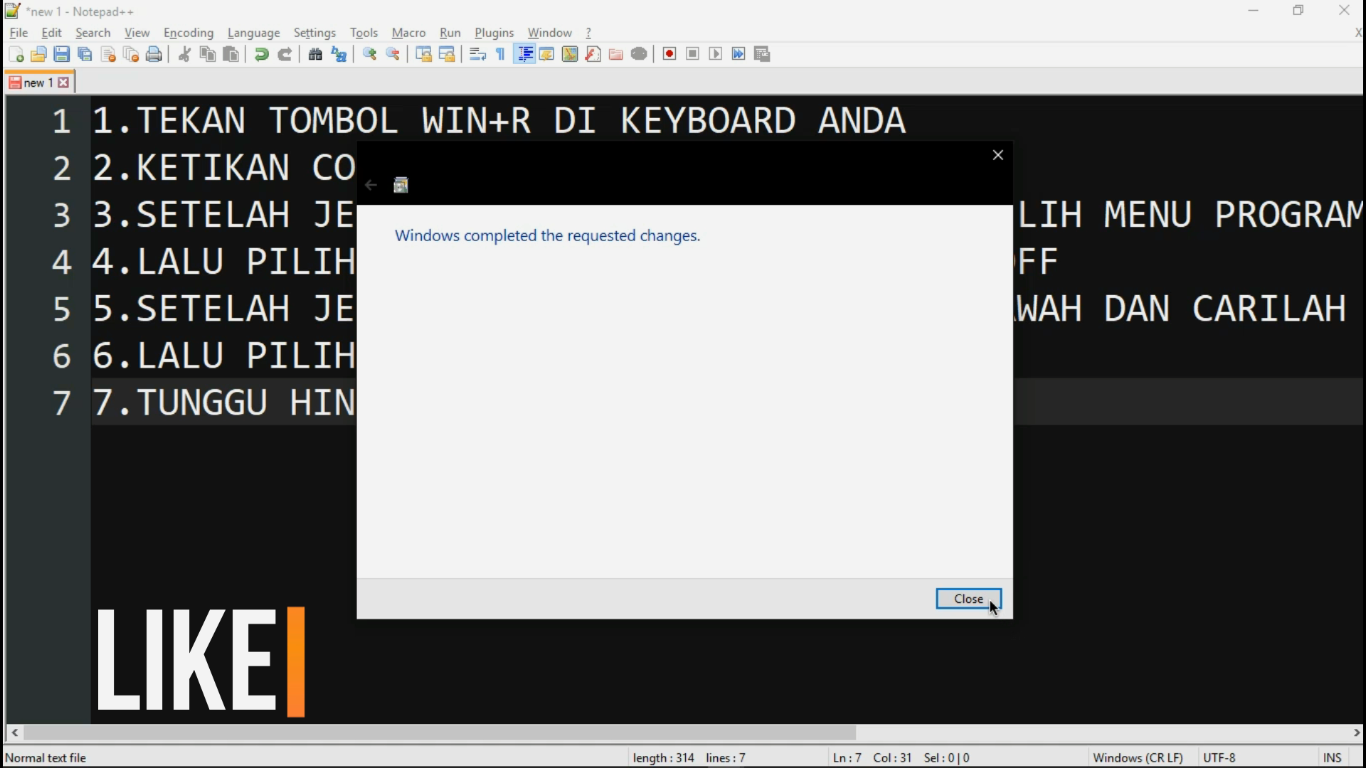
Task: Open the Encoding menu
Action: tap(188, 33)
